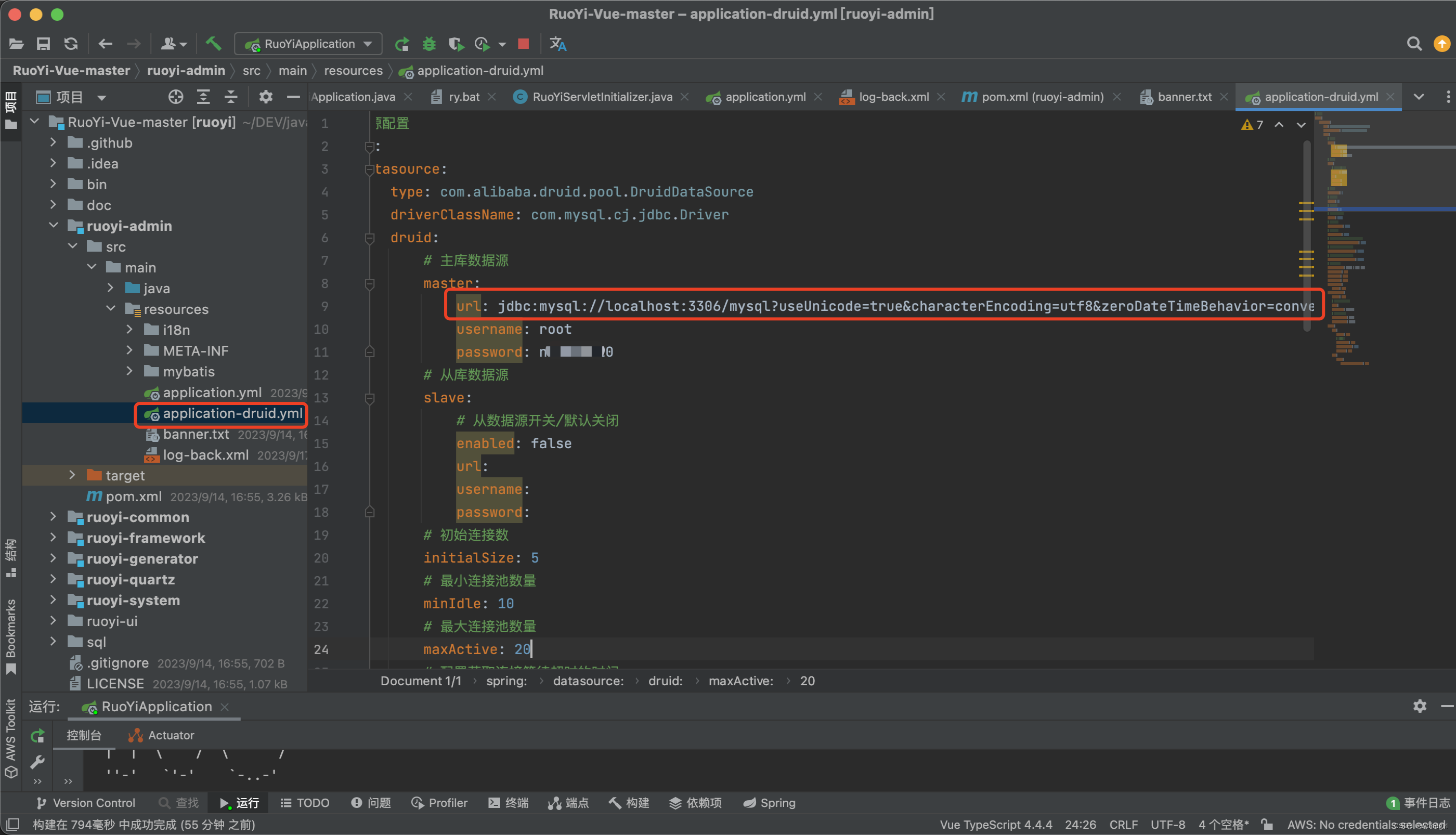
Task: Open run panel settings gear
Action: click(1419, 706)
